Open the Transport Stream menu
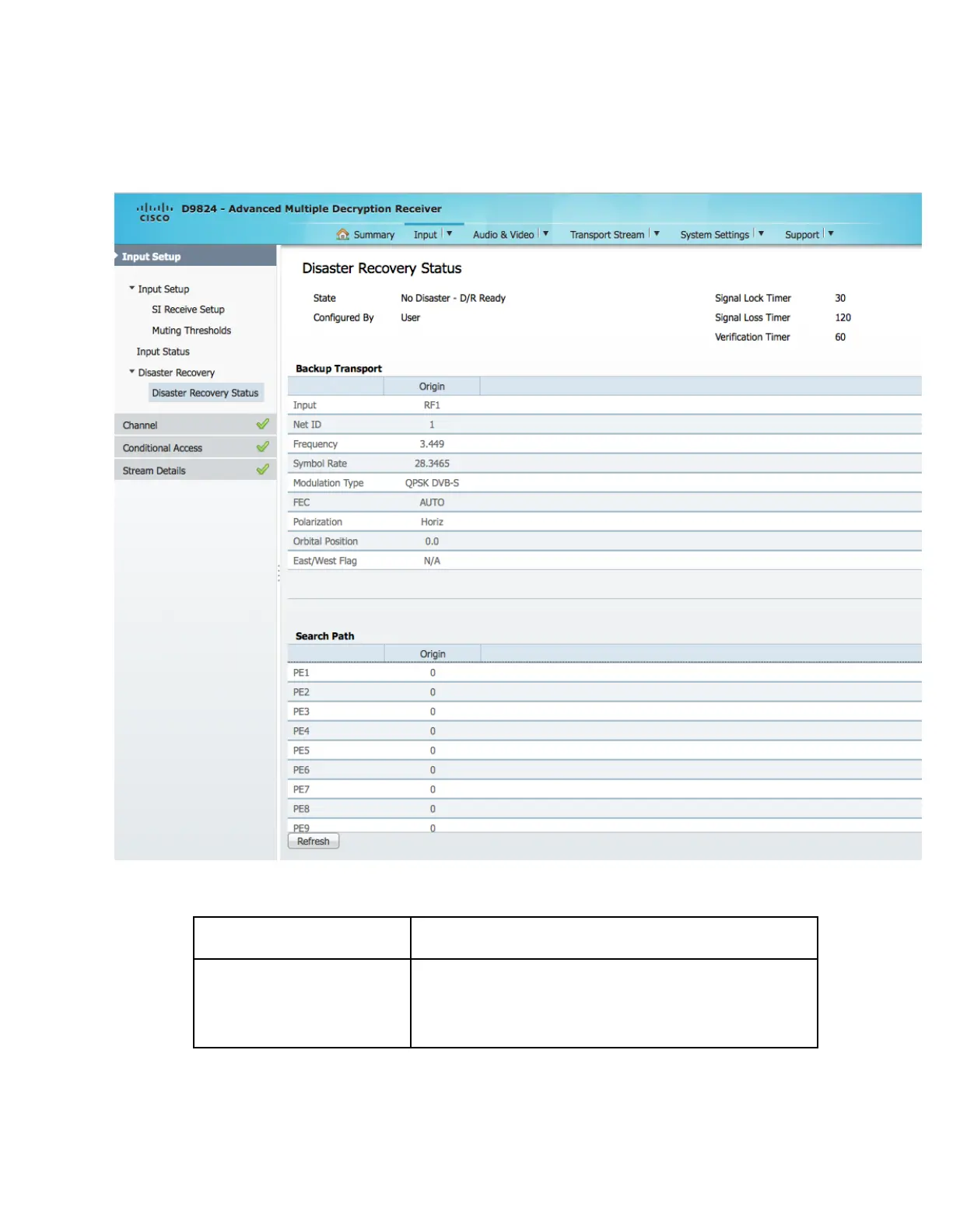Screen dimensions: 953x1232 (607, 235)
